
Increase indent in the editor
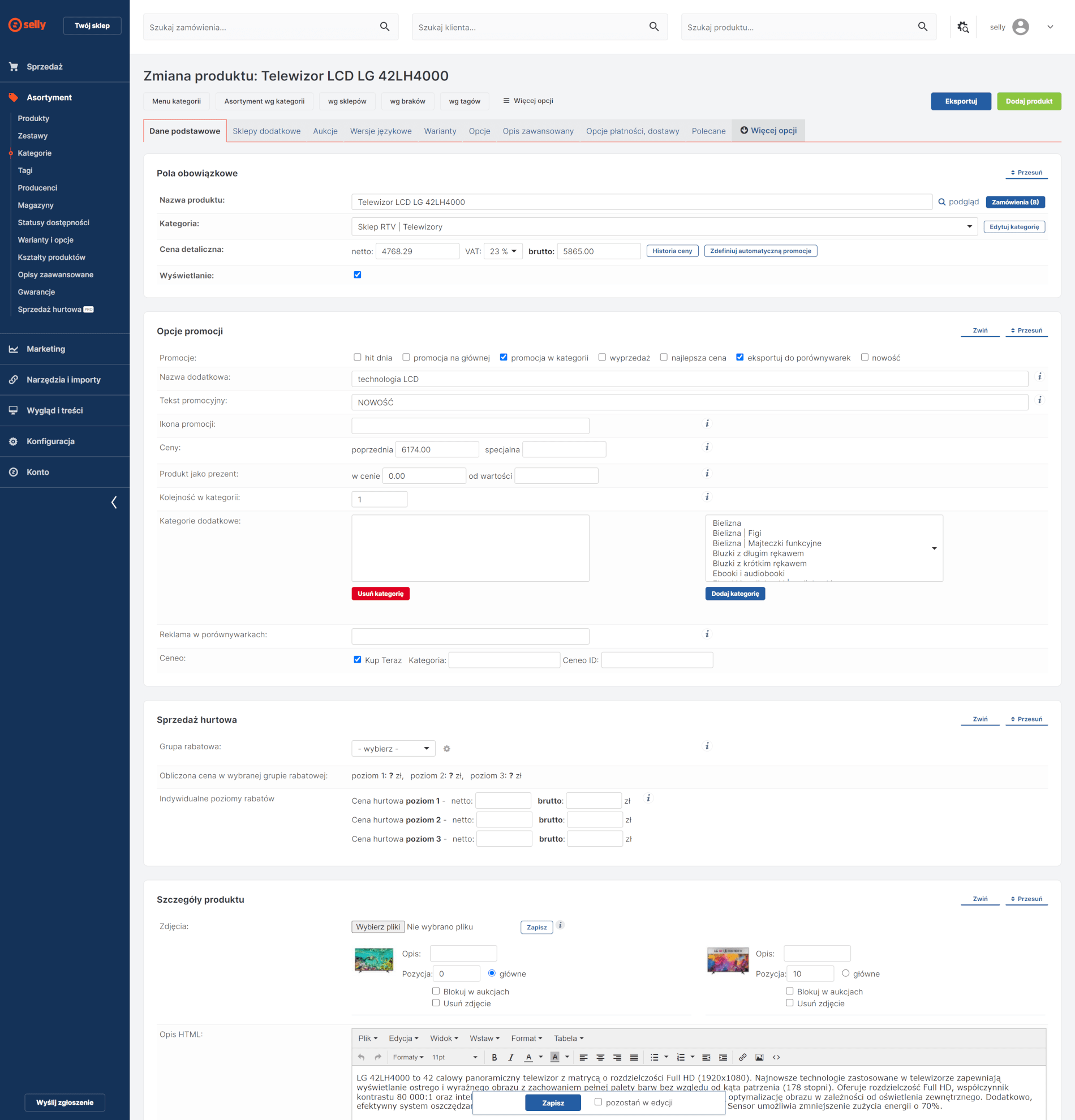(x=723, y=1057)
